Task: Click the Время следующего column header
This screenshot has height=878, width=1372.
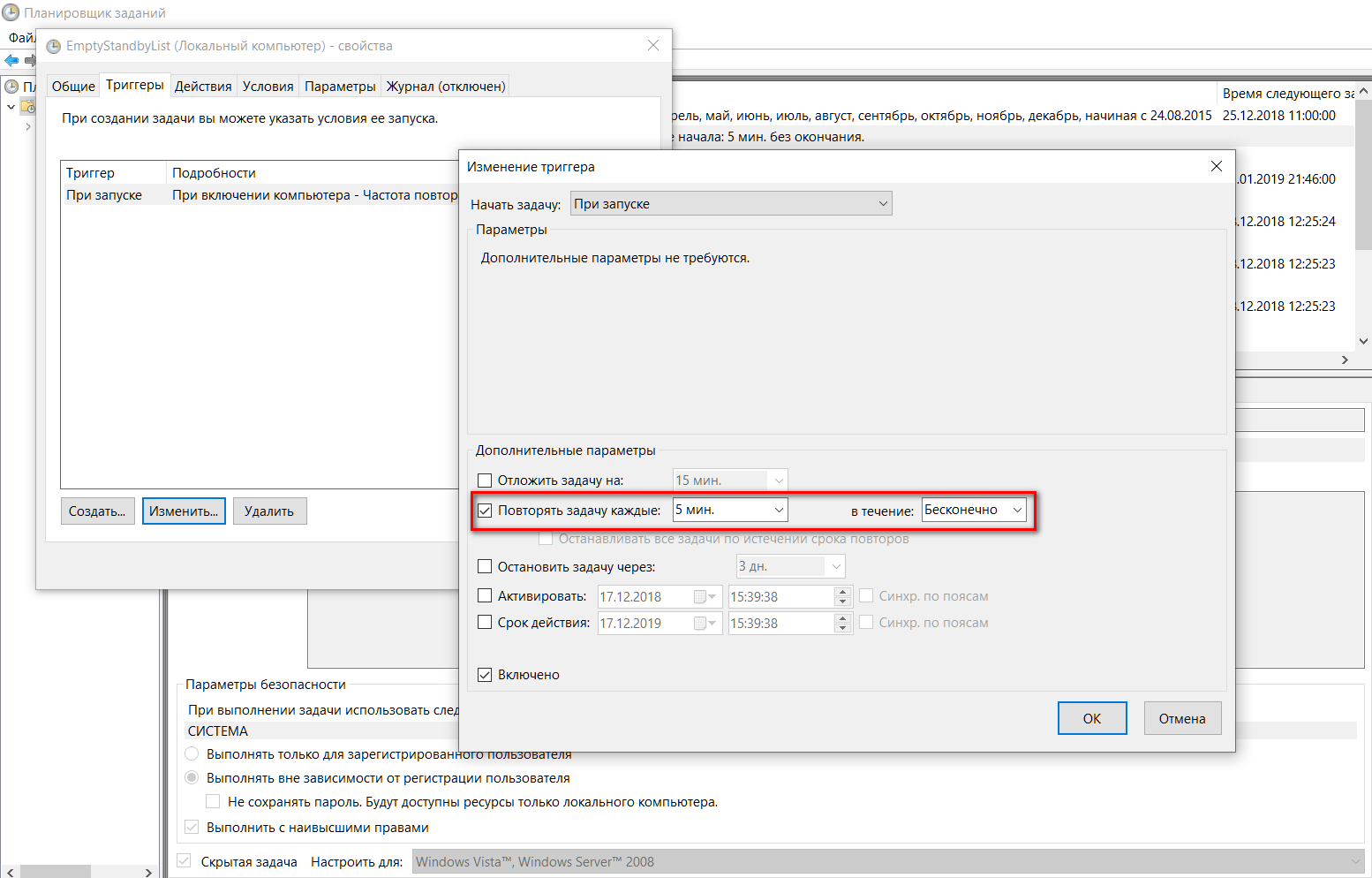Action: [x=1287, y=94]
